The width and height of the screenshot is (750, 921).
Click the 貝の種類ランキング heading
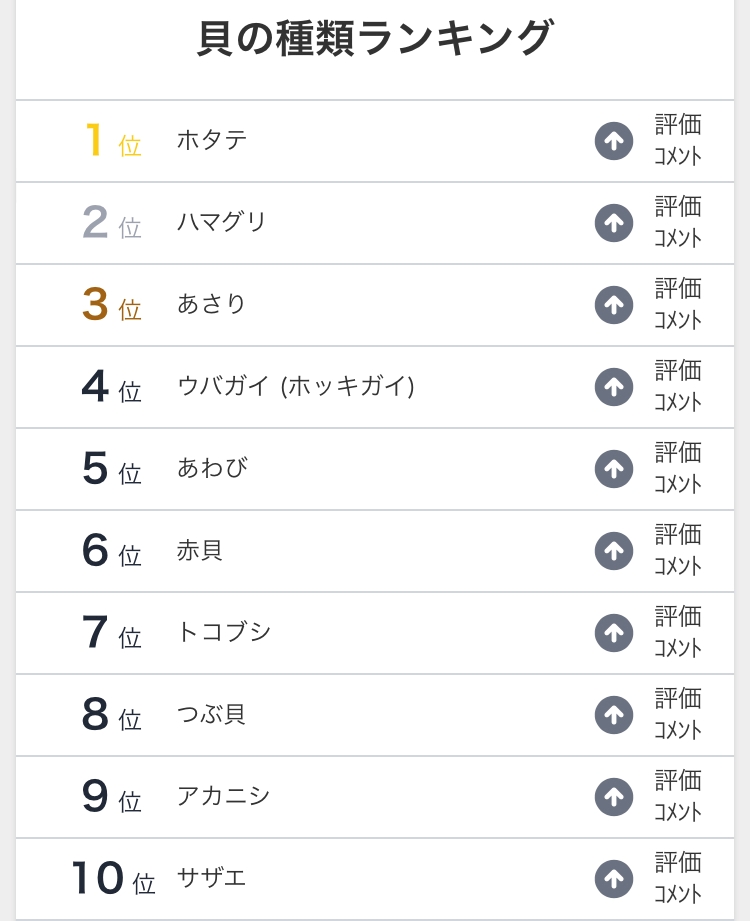[x=375, y=39]
